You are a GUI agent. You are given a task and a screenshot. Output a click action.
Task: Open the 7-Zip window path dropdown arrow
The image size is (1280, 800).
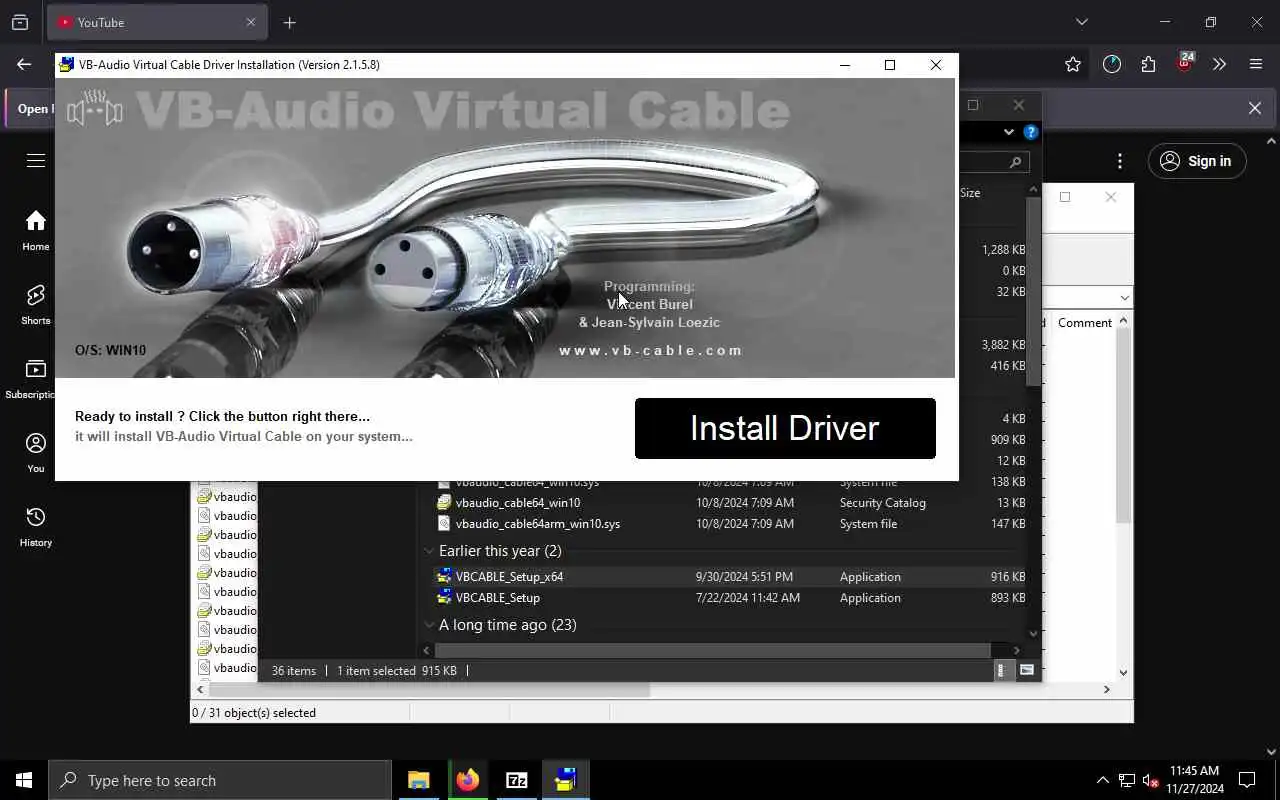(x=1124, y=298)
